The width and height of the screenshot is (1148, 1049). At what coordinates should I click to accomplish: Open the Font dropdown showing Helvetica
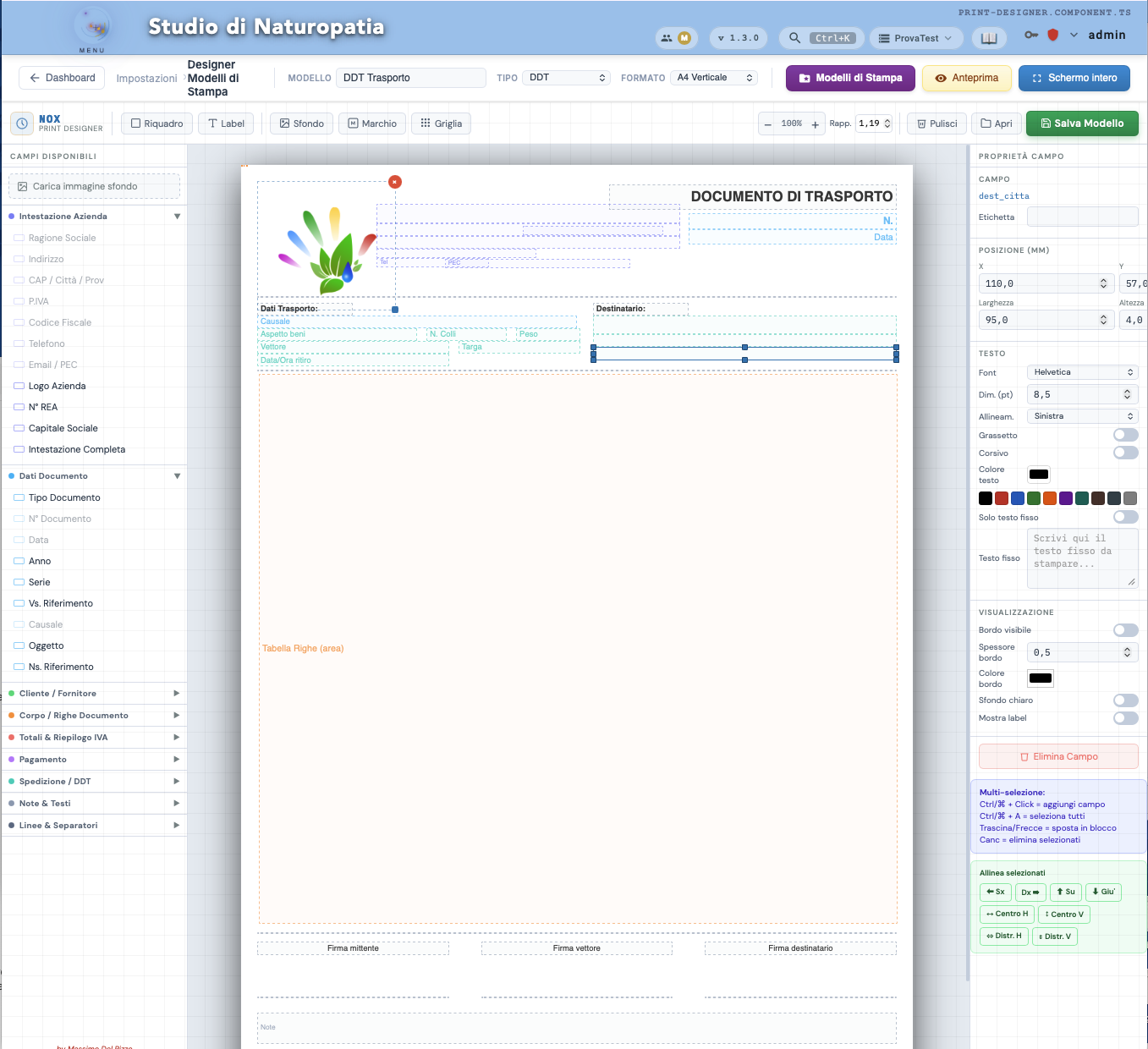1083,372
